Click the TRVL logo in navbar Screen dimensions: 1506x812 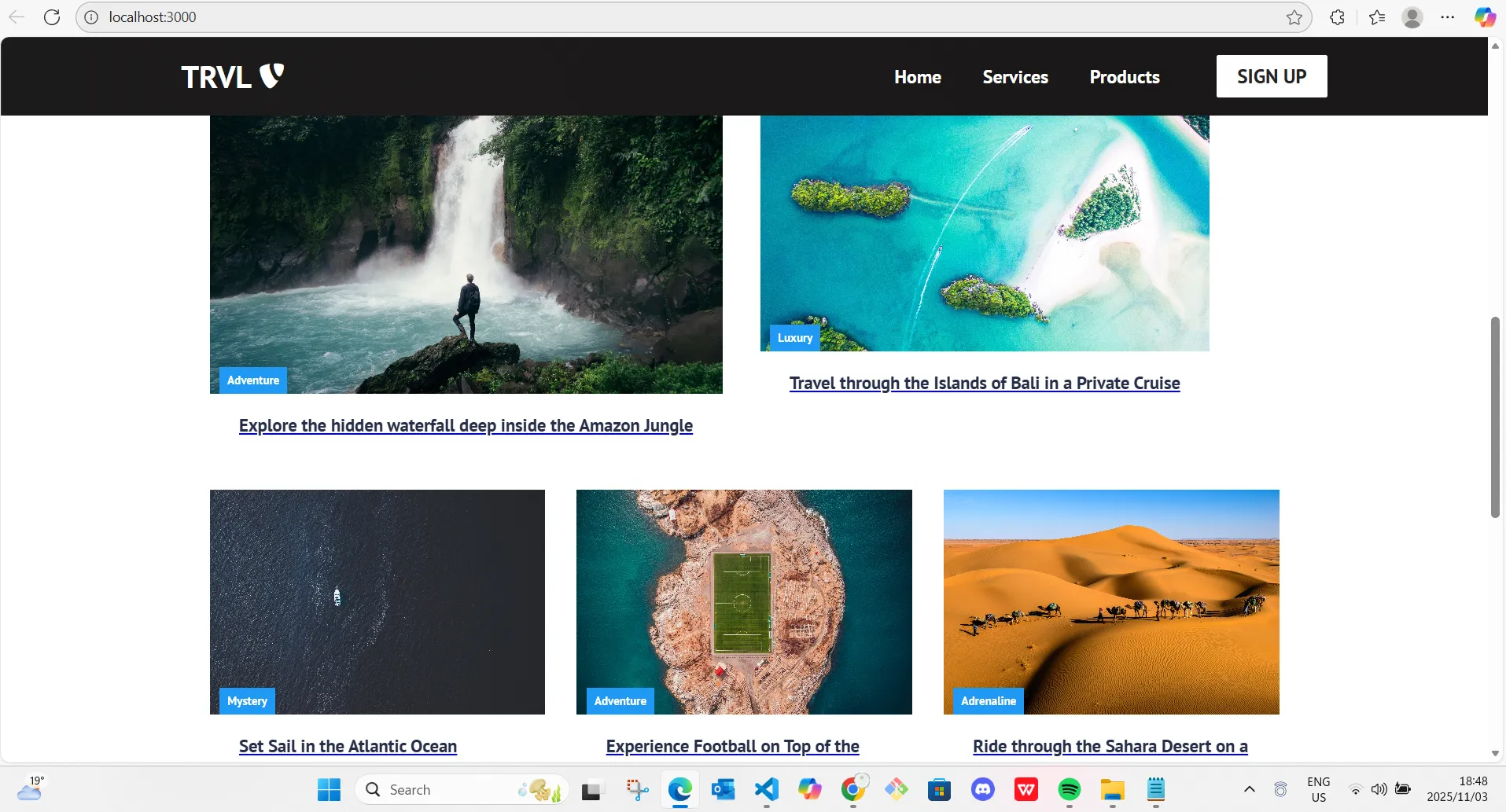tap(232, 77)
